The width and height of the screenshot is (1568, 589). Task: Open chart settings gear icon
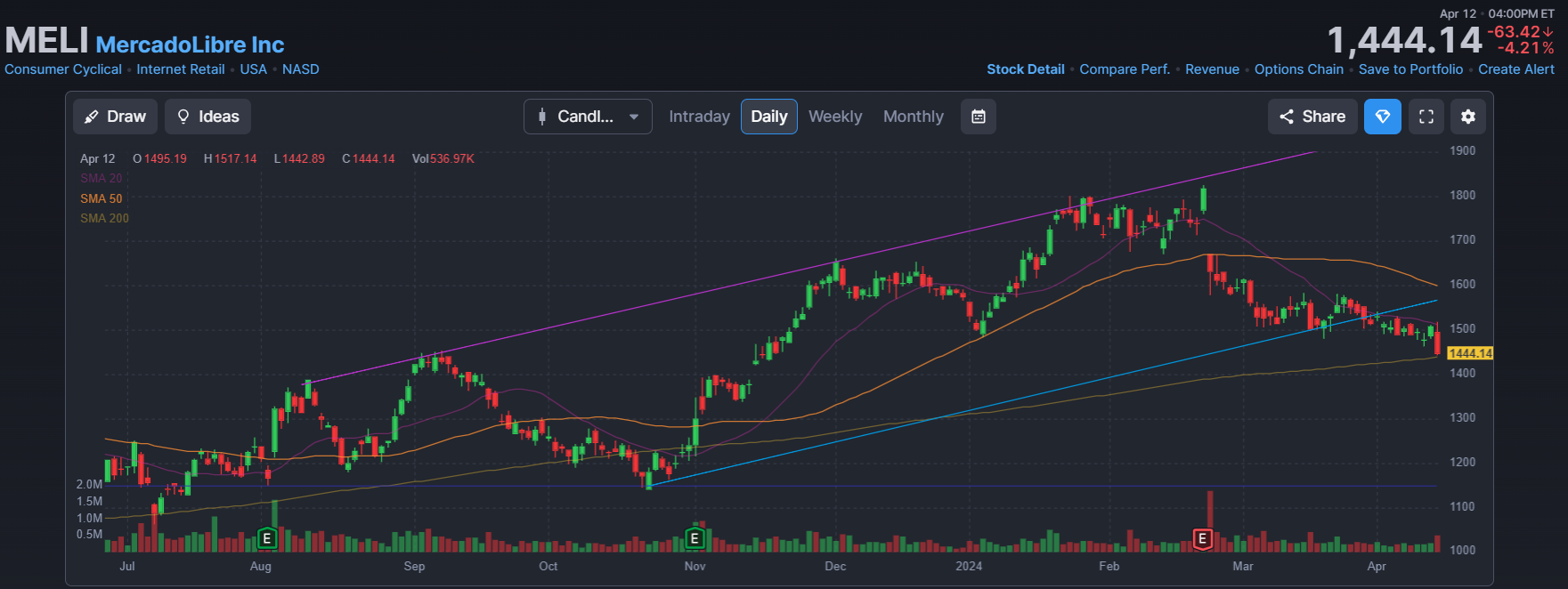click(1468, 117)
